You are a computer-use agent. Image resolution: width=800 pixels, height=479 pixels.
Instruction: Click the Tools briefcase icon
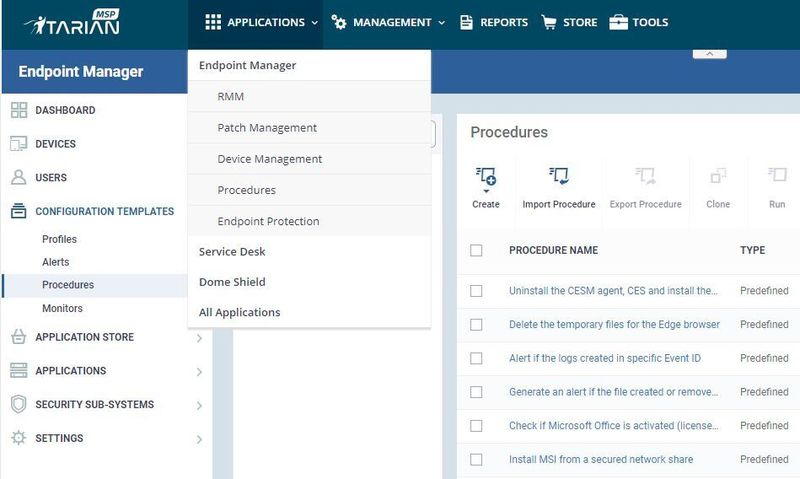click(x=618, y=22)
